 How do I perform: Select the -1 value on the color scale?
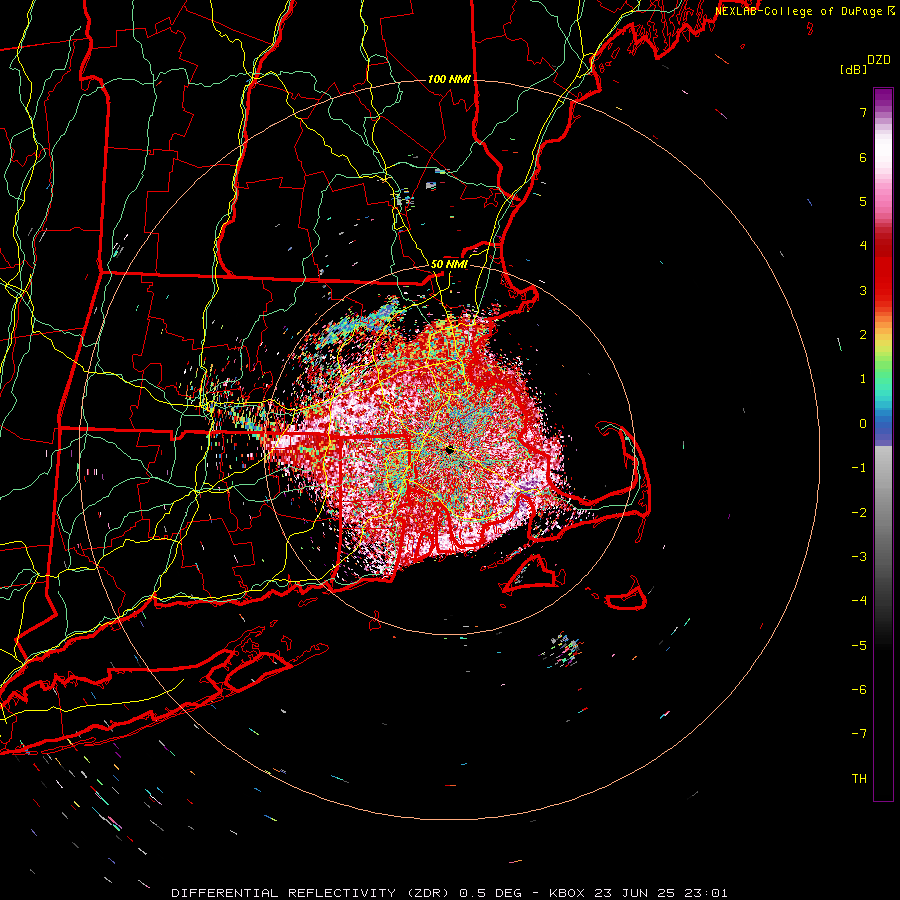[x=859, y=468]
